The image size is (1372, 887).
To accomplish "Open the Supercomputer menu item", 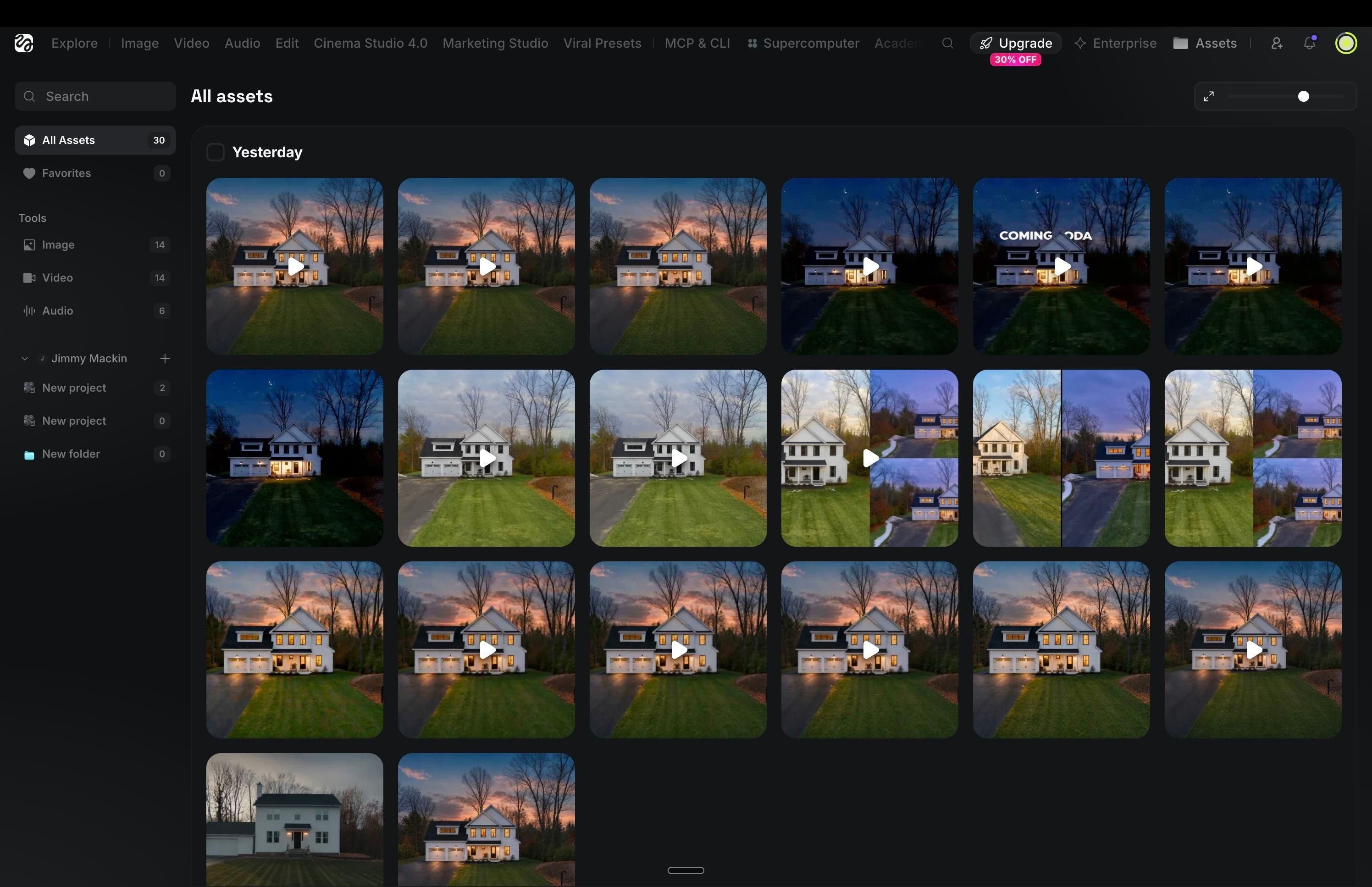I will (803, 43).
